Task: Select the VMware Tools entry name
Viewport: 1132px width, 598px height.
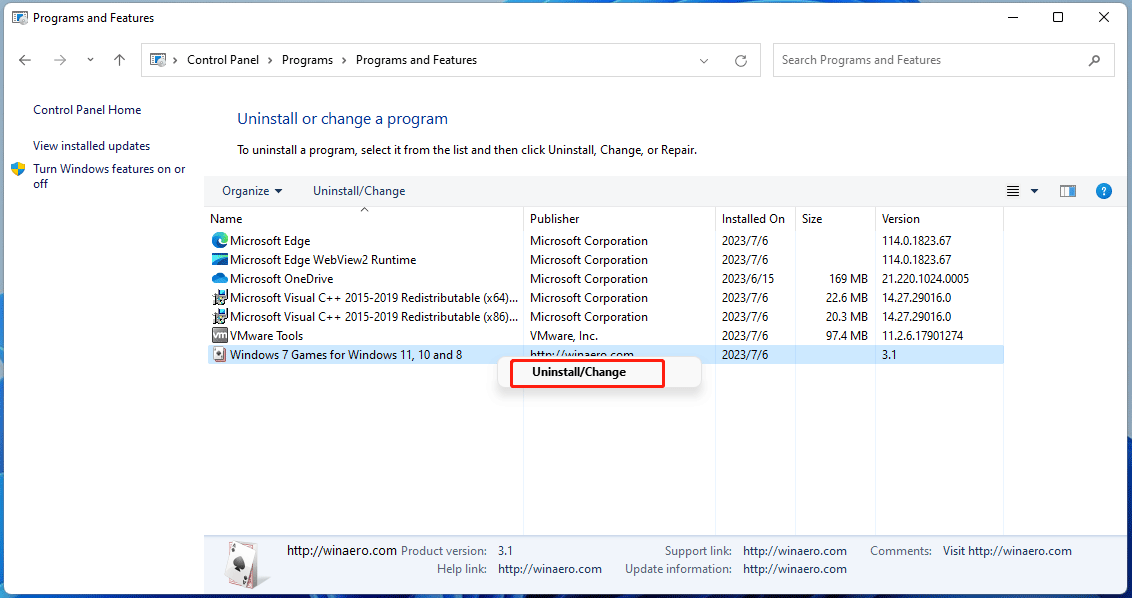Action: [266, 336]
